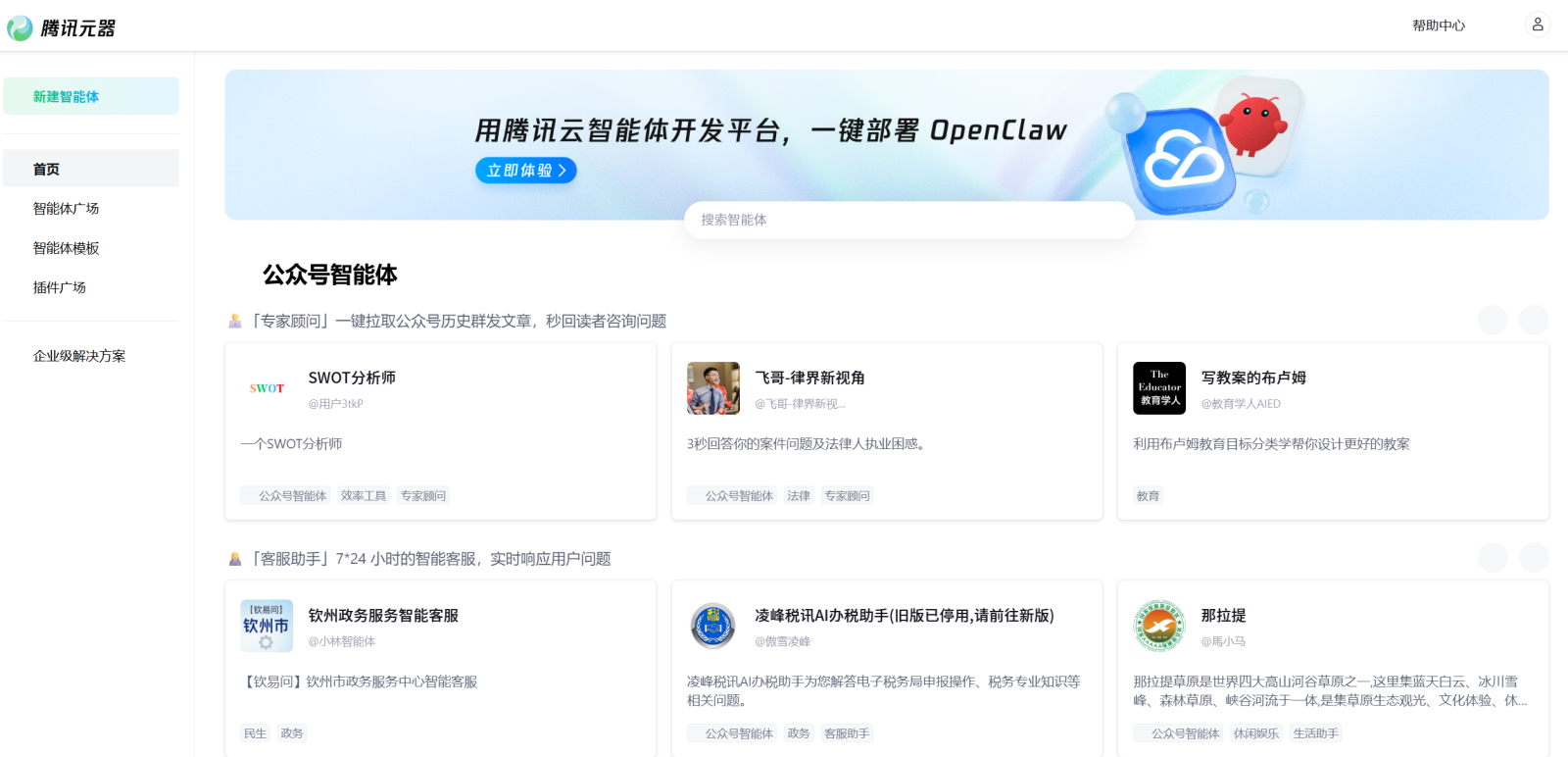Click the 生活助手 tag
This screenshot has height=757, width=1568.
(x=1316, y=733)
